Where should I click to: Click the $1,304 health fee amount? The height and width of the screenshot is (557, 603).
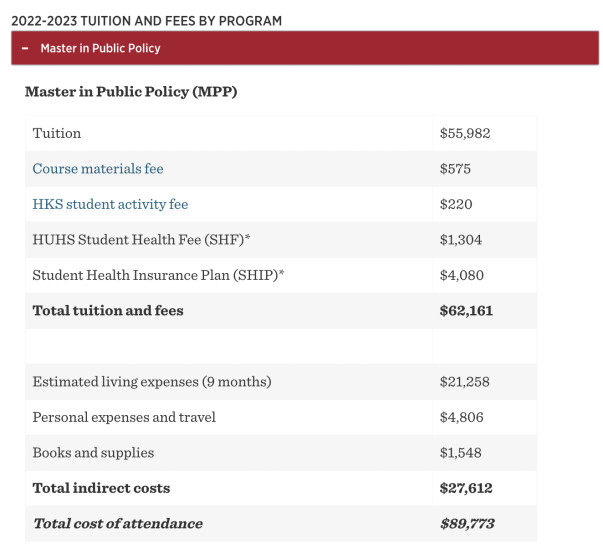point(461,240)
